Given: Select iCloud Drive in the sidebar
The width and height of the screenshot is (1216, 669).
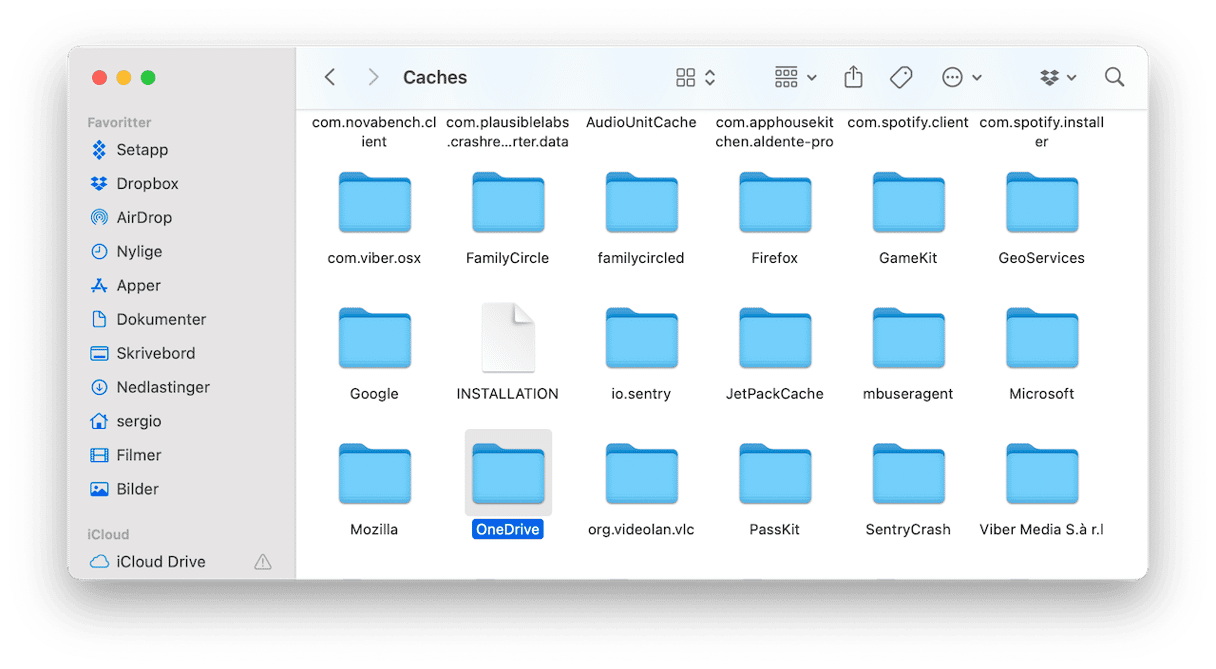Looking at the screenshot, I should point(148,562).
